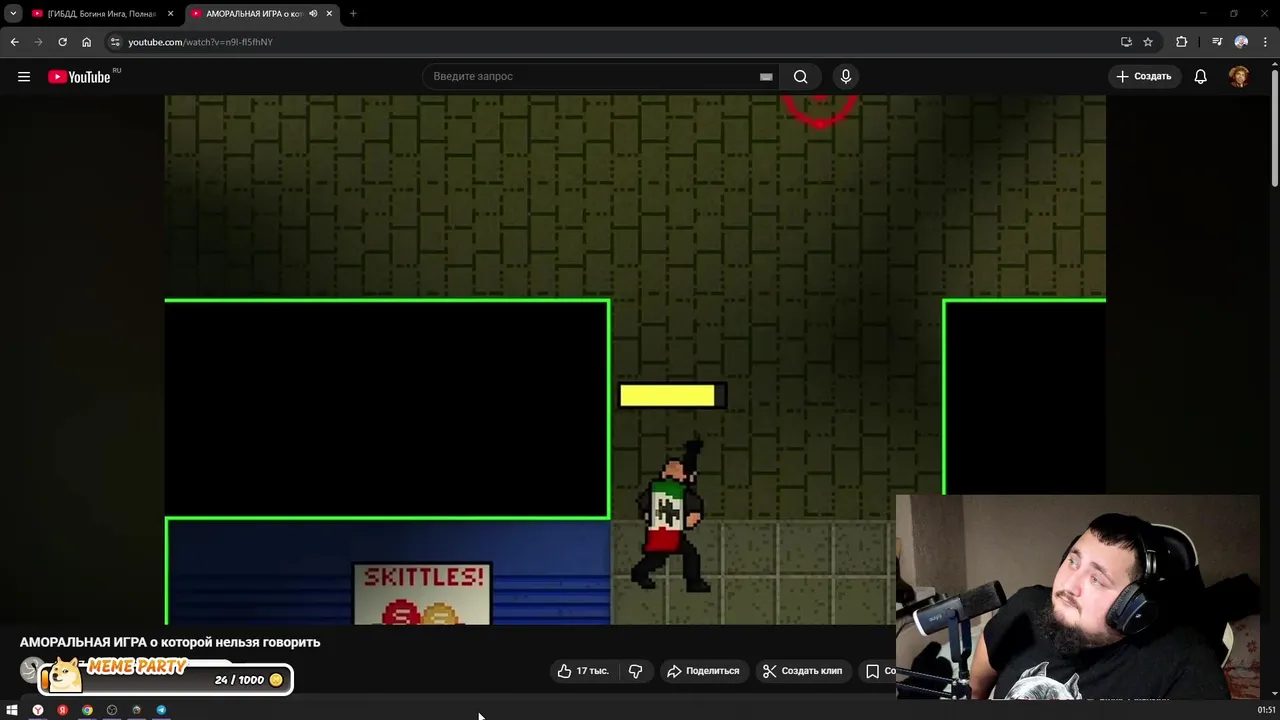Open the browser extensions puzzle icon
Viewport: 1280px width, 720px height.
pos(1182,42)
